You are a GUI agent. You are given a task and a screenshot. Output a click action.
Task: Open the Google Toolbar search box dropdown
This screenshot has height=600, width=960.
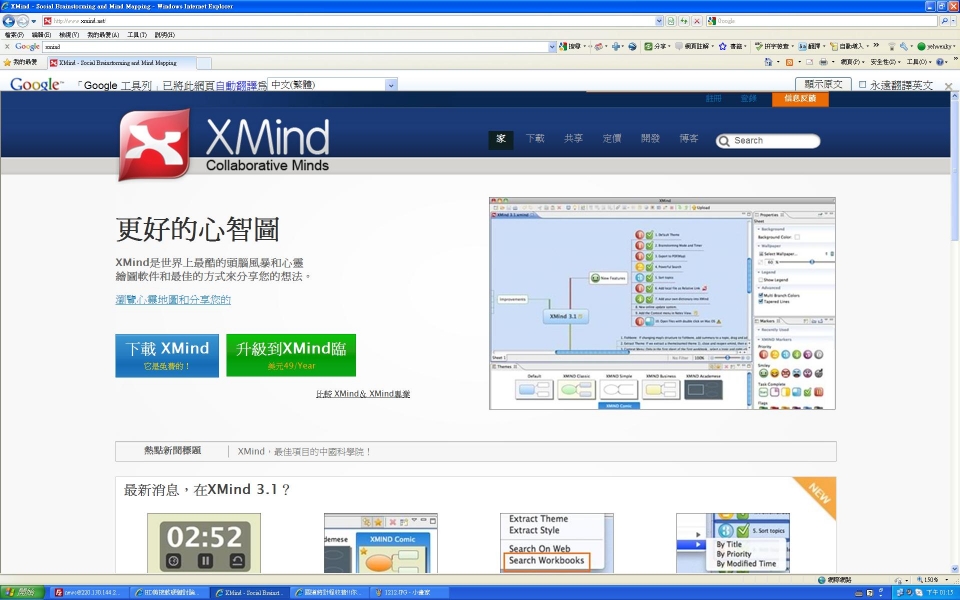click(x=552, y=46)
